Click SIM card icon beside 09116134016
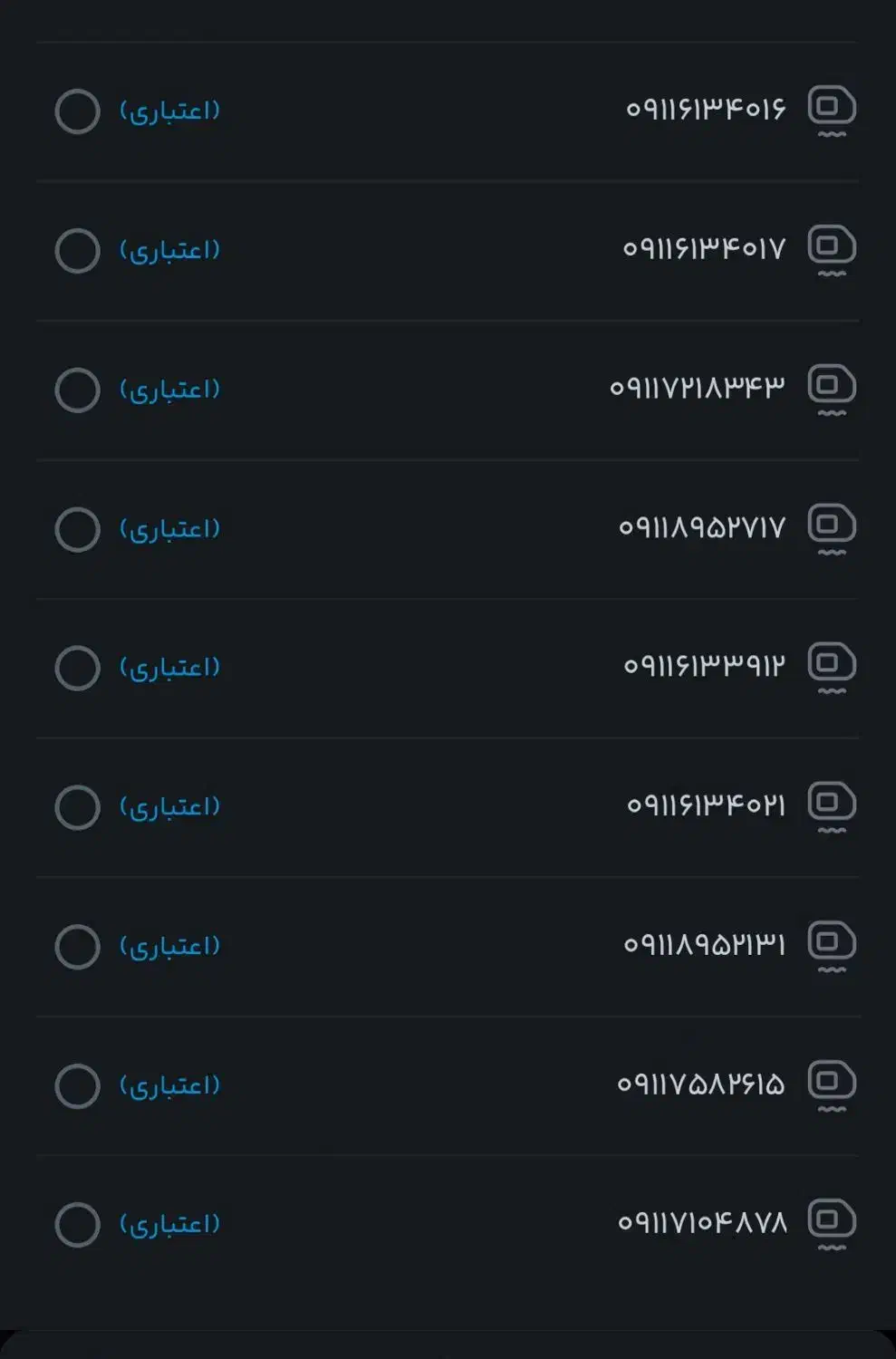896x1359 pixels. pyautogui.click(x=831, y=108)
